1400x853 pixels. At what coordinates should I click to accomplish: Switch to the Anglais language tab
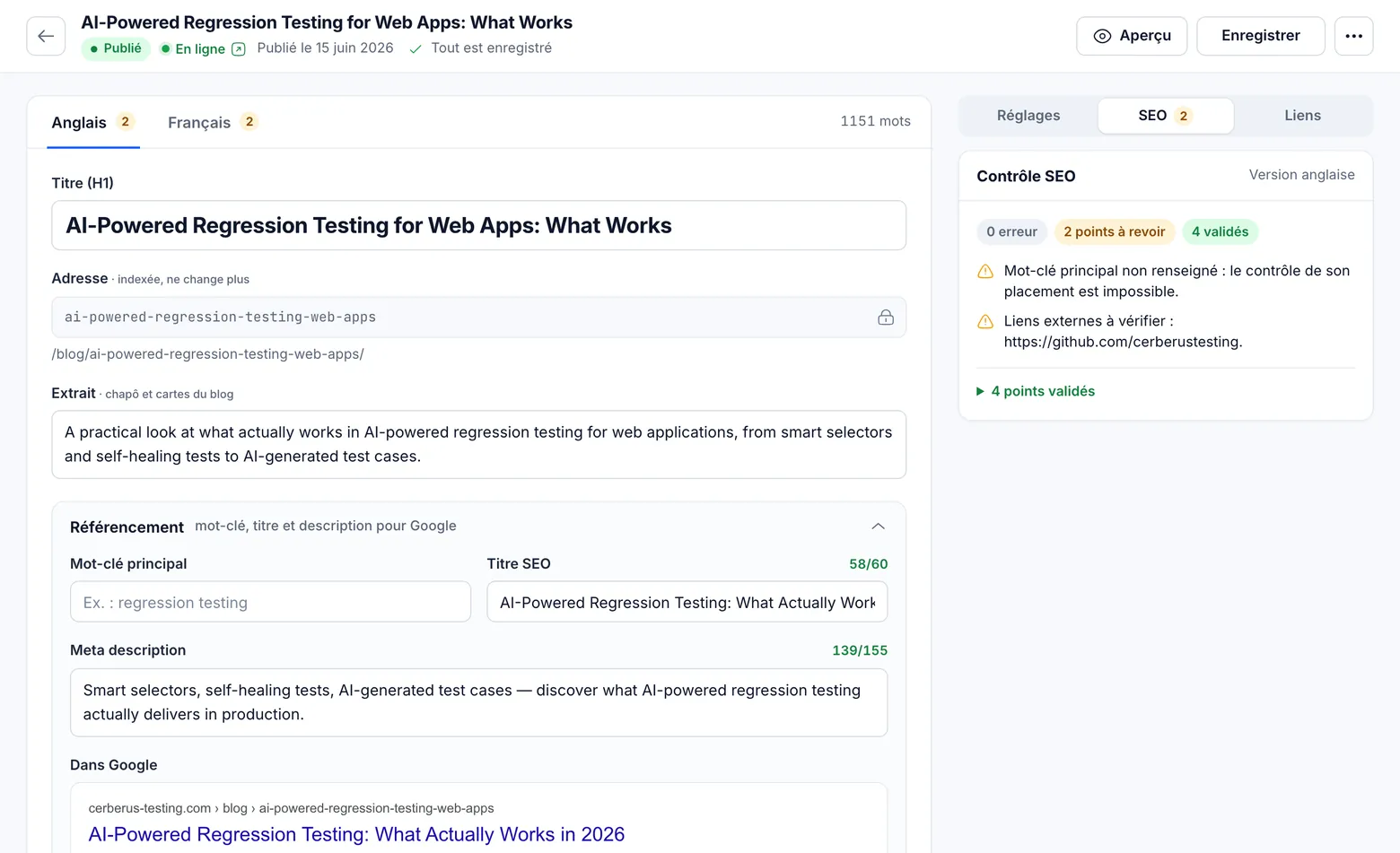click(x=93, y=122)
